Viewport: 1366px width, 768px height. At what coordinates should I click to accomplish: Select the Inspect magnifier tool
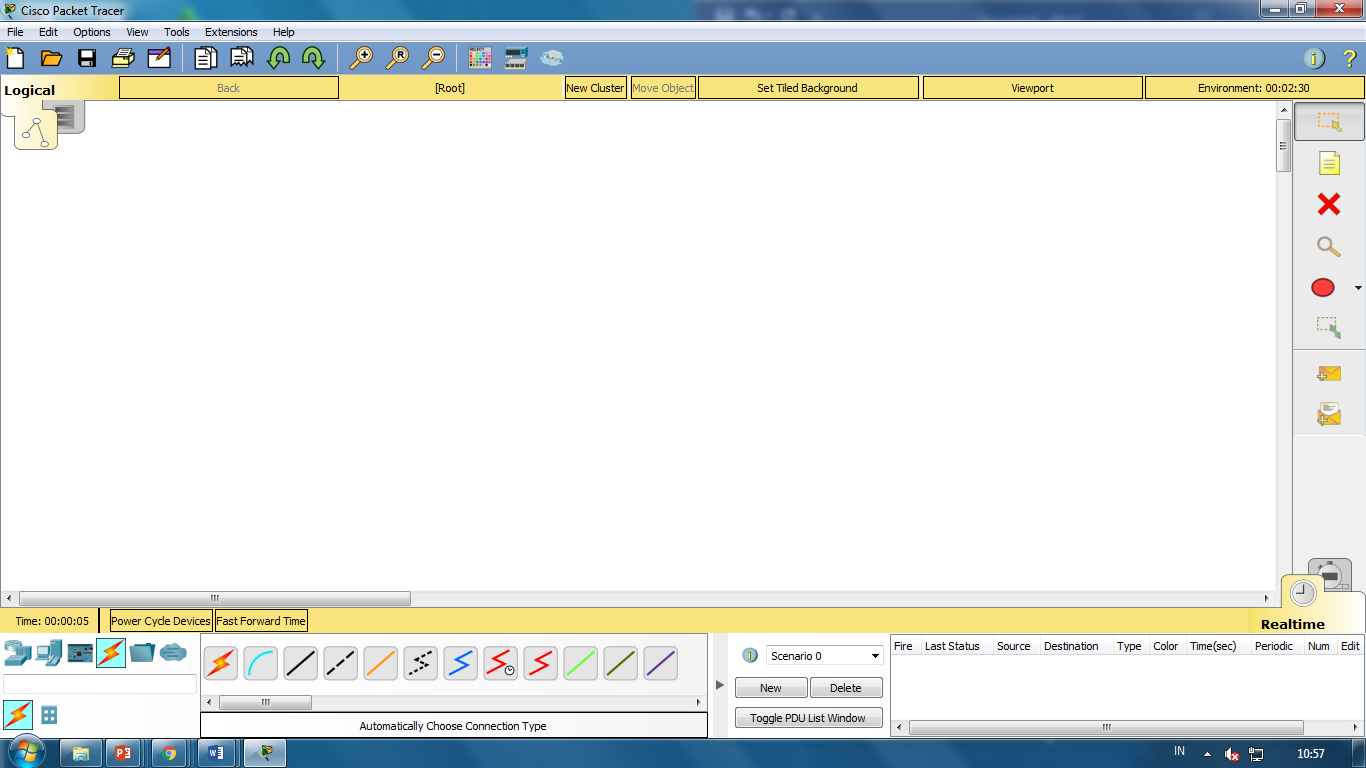pyautogui.click(x=1329, y=246)
